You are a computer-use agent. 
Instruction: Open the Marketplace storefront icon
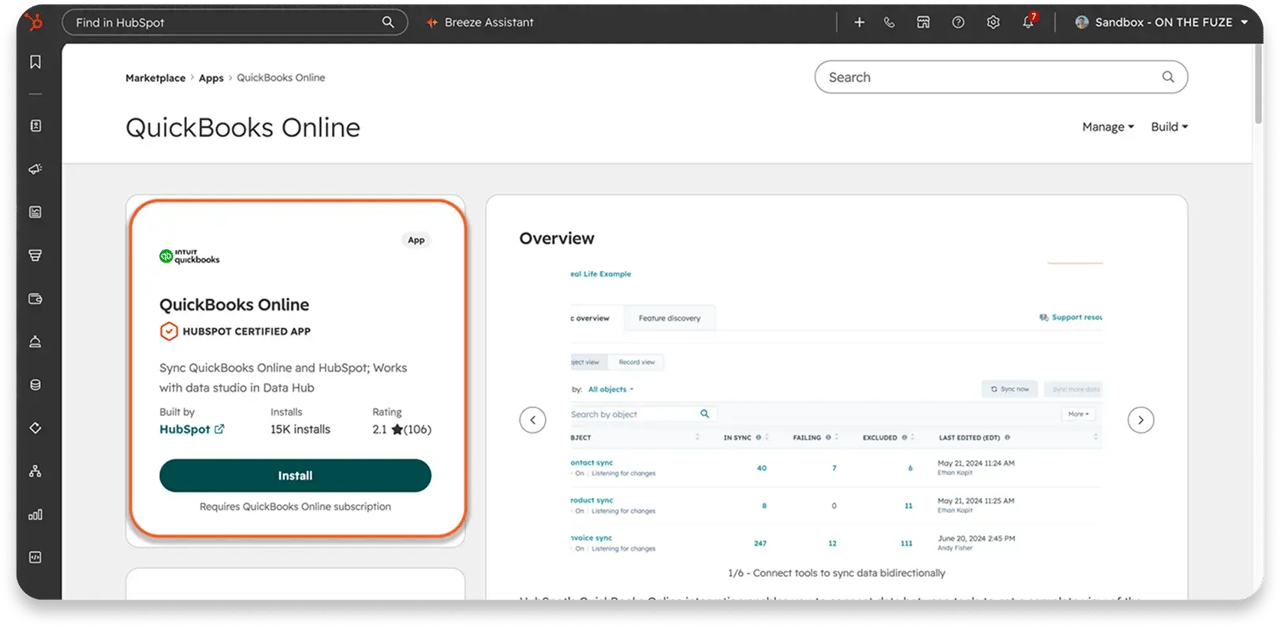click(x=924, y=22)
